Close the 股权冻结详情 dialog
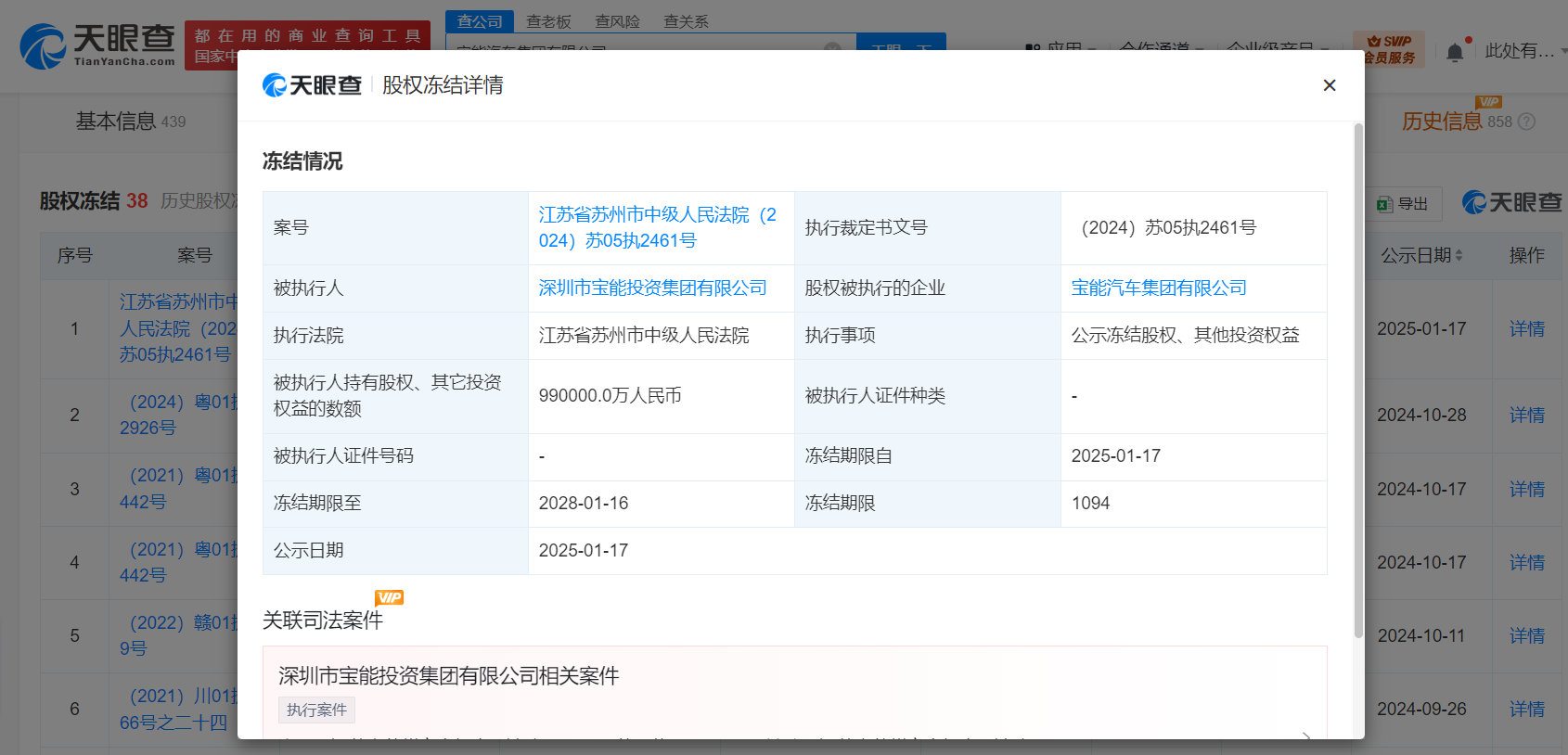The image size is (1568, 755). point(1329,85)
